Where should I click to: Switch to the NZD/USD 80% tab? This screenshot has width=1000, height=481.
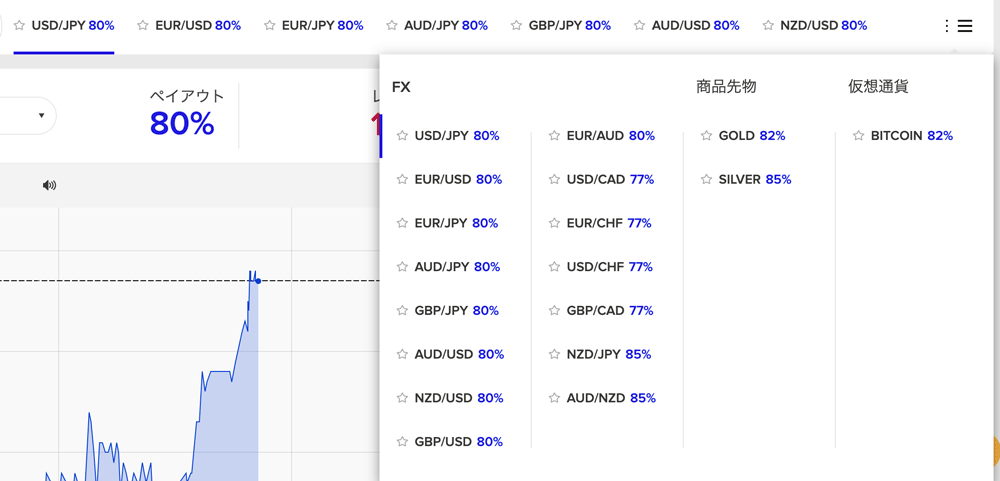click(824, 26)
